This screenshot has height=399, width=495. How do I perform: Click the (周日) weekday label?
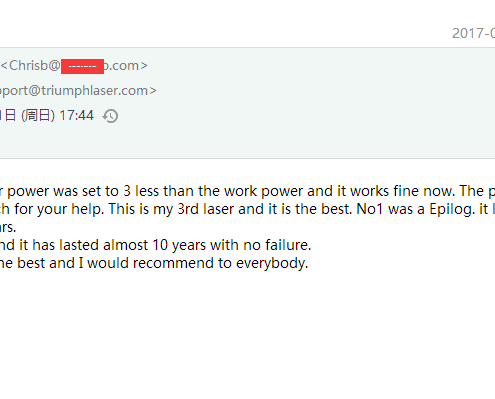pos(38,116)
